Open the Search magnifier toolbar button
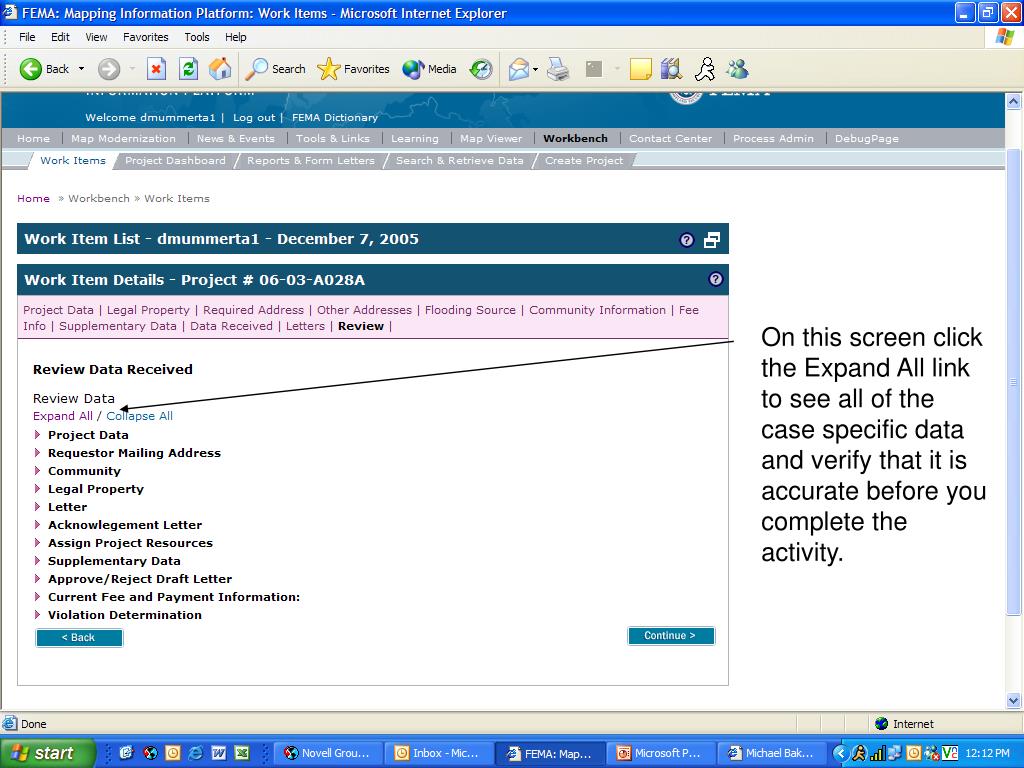This screenshot has height=768, width=1024. click(x=275, y=69)
